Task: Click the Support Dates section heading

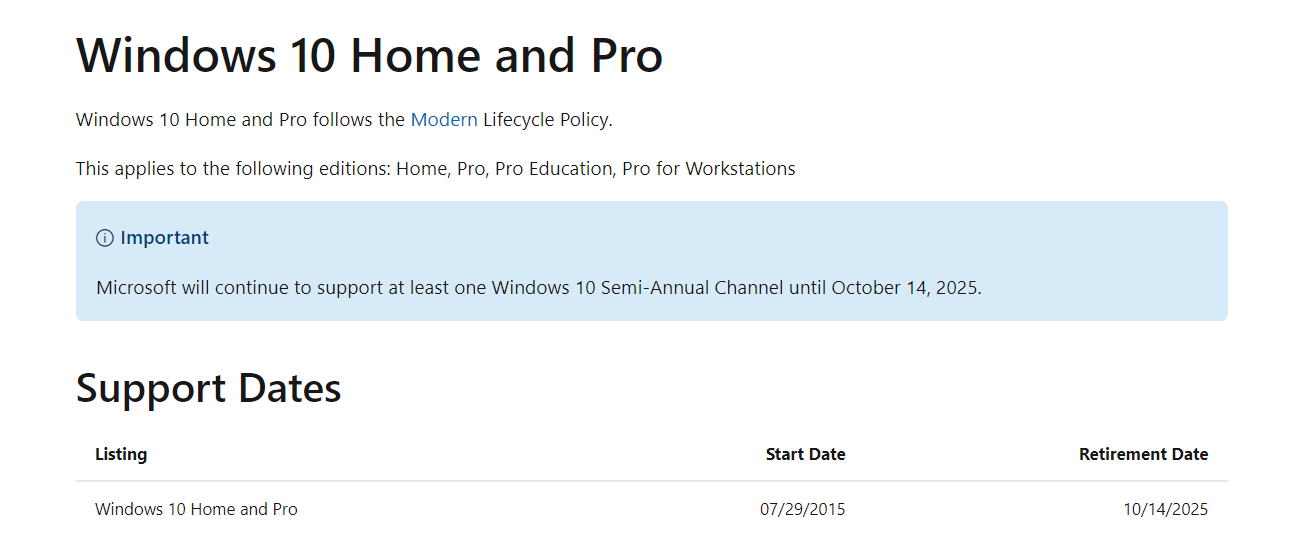Action: [x=208, y=388]
